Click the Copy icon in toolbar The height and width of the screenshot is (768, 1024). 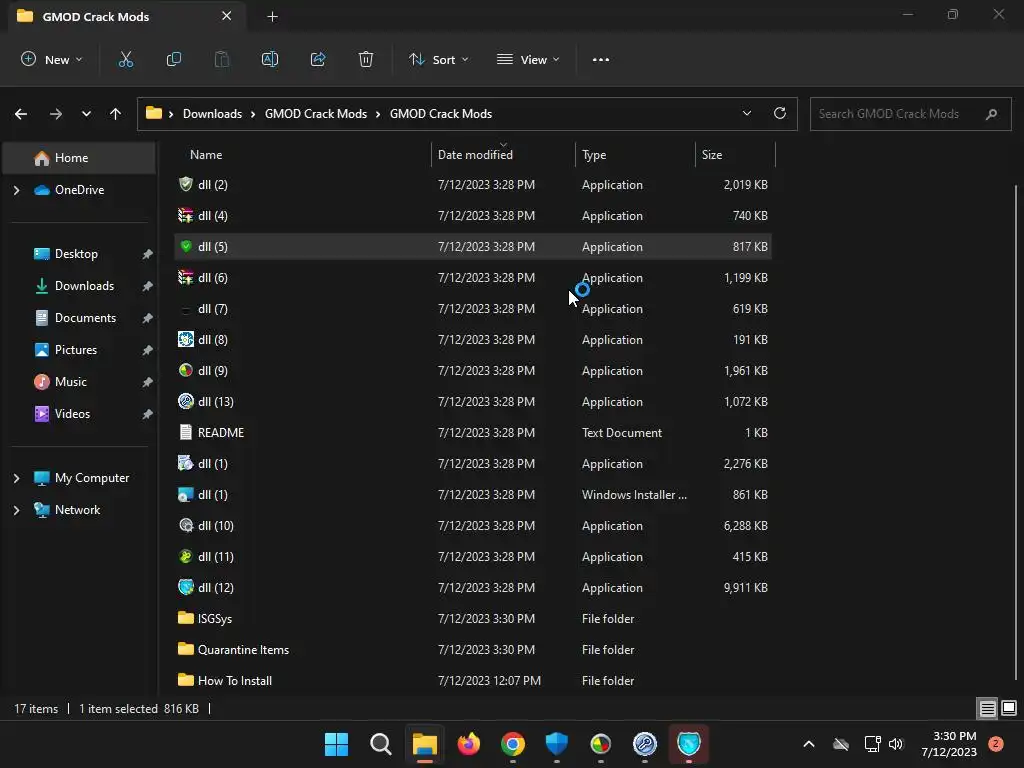(174, 59)
